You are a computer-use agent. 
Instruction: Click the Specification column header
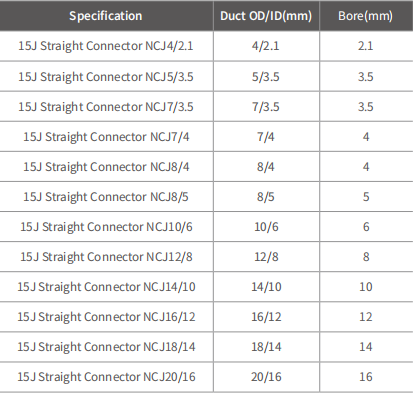pyautogui.click(x=106, y=16)
